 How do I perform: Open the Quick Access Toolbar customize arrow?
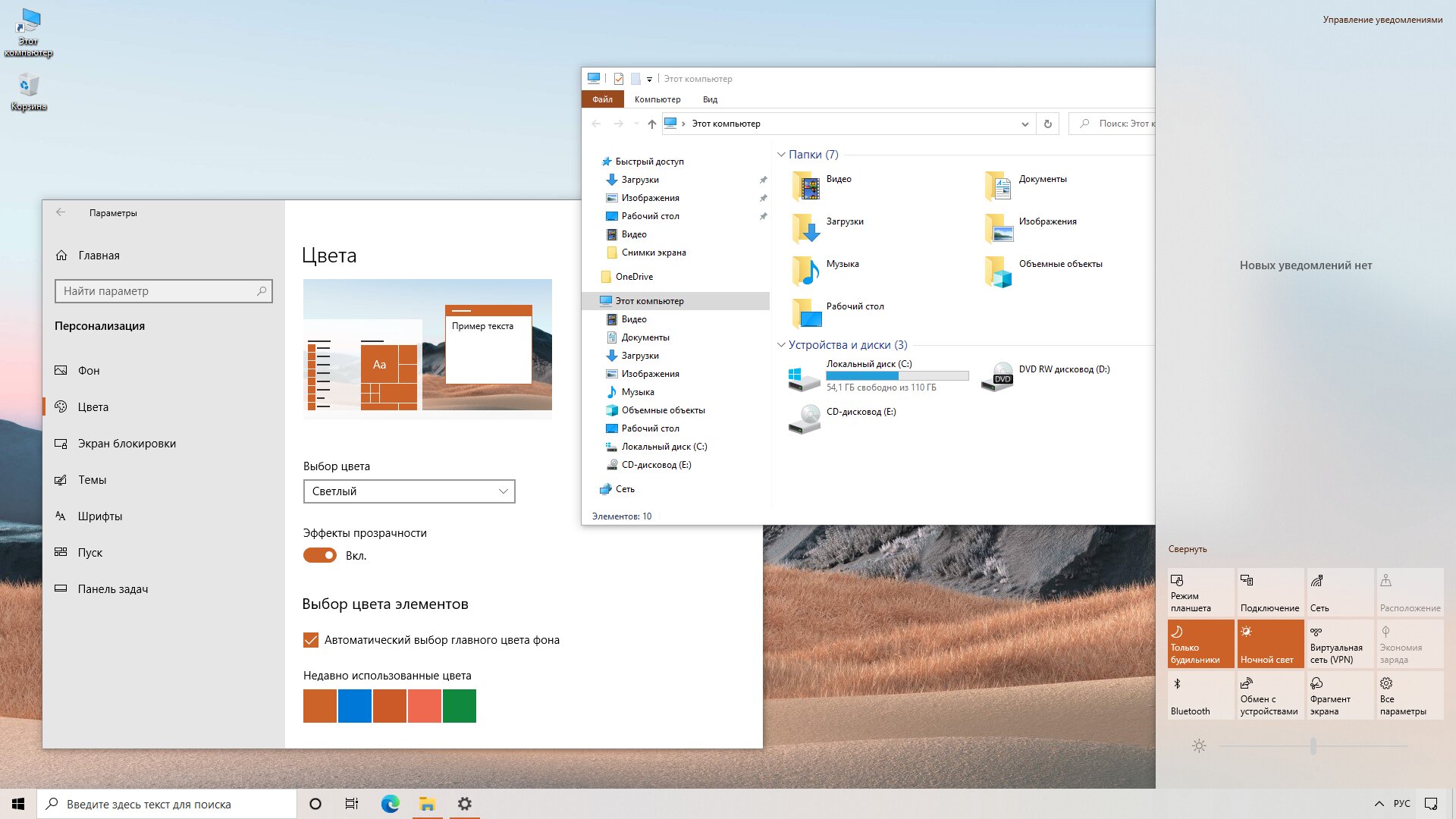(x=649, y=79)
